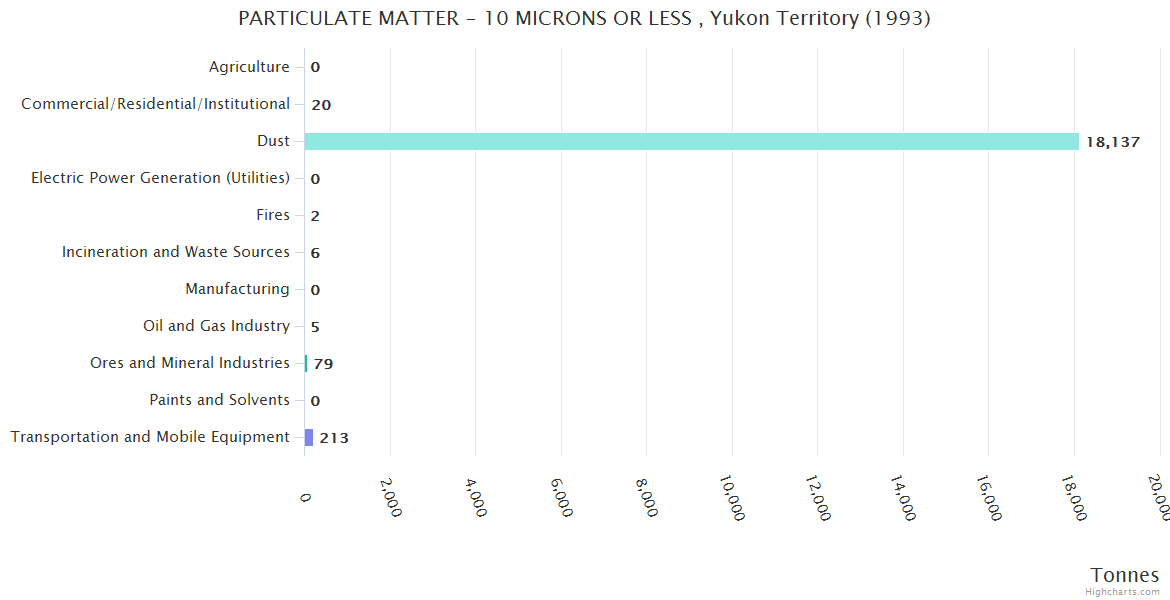Click the Oil and Gas Industry label

click(x=216, y=326)
